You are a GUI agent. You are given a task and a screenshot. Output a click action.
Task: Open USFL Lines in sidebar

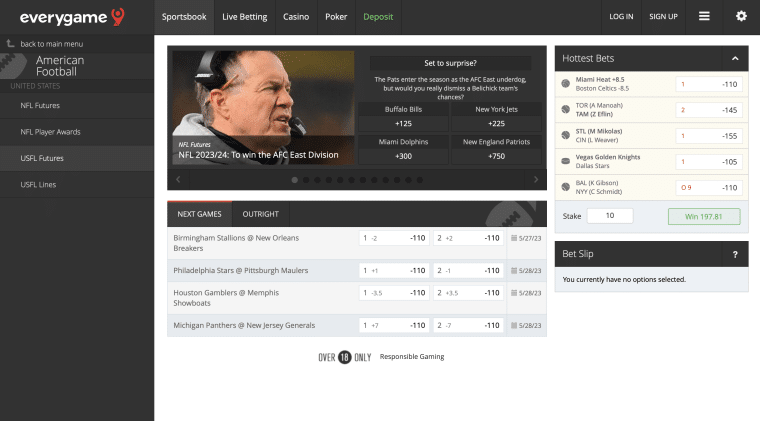point(77,185)
